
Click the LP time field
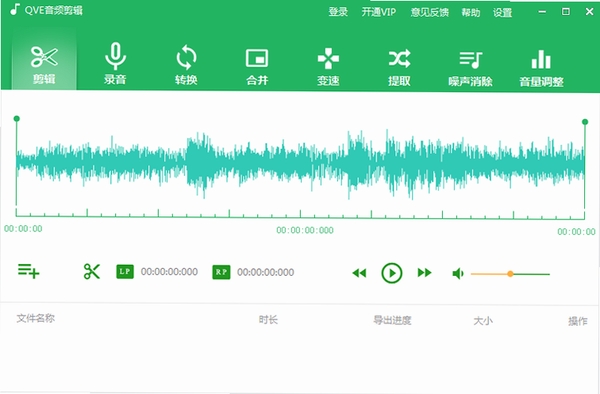(x=169, y=272)
